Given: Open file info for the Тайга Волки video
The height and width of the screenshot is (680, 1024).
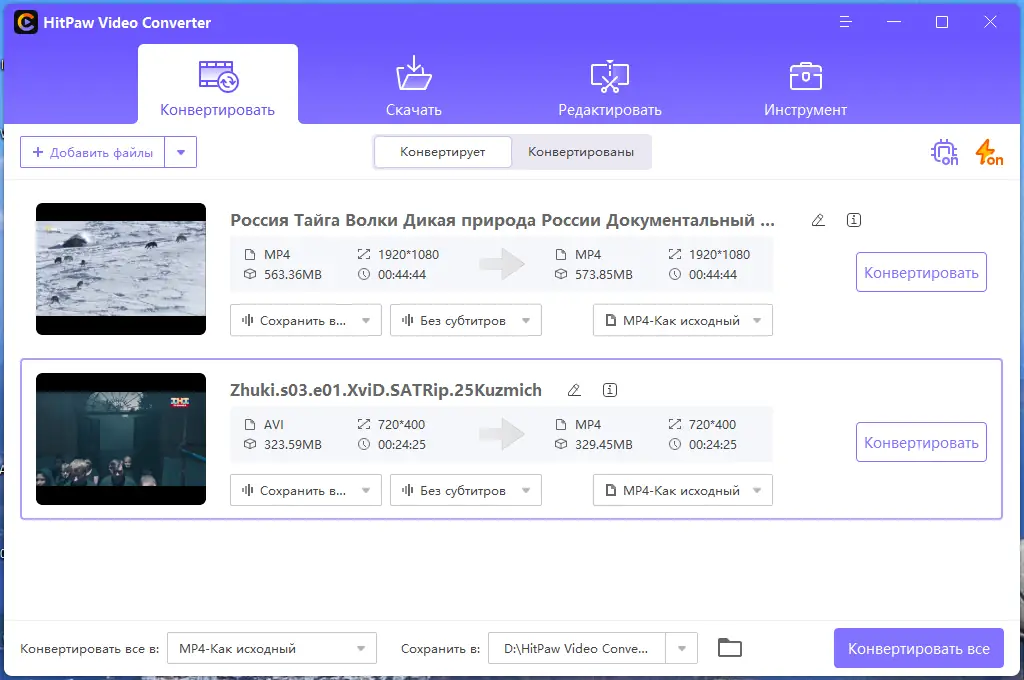Looking at the screenshot, I should pos(853,219).
